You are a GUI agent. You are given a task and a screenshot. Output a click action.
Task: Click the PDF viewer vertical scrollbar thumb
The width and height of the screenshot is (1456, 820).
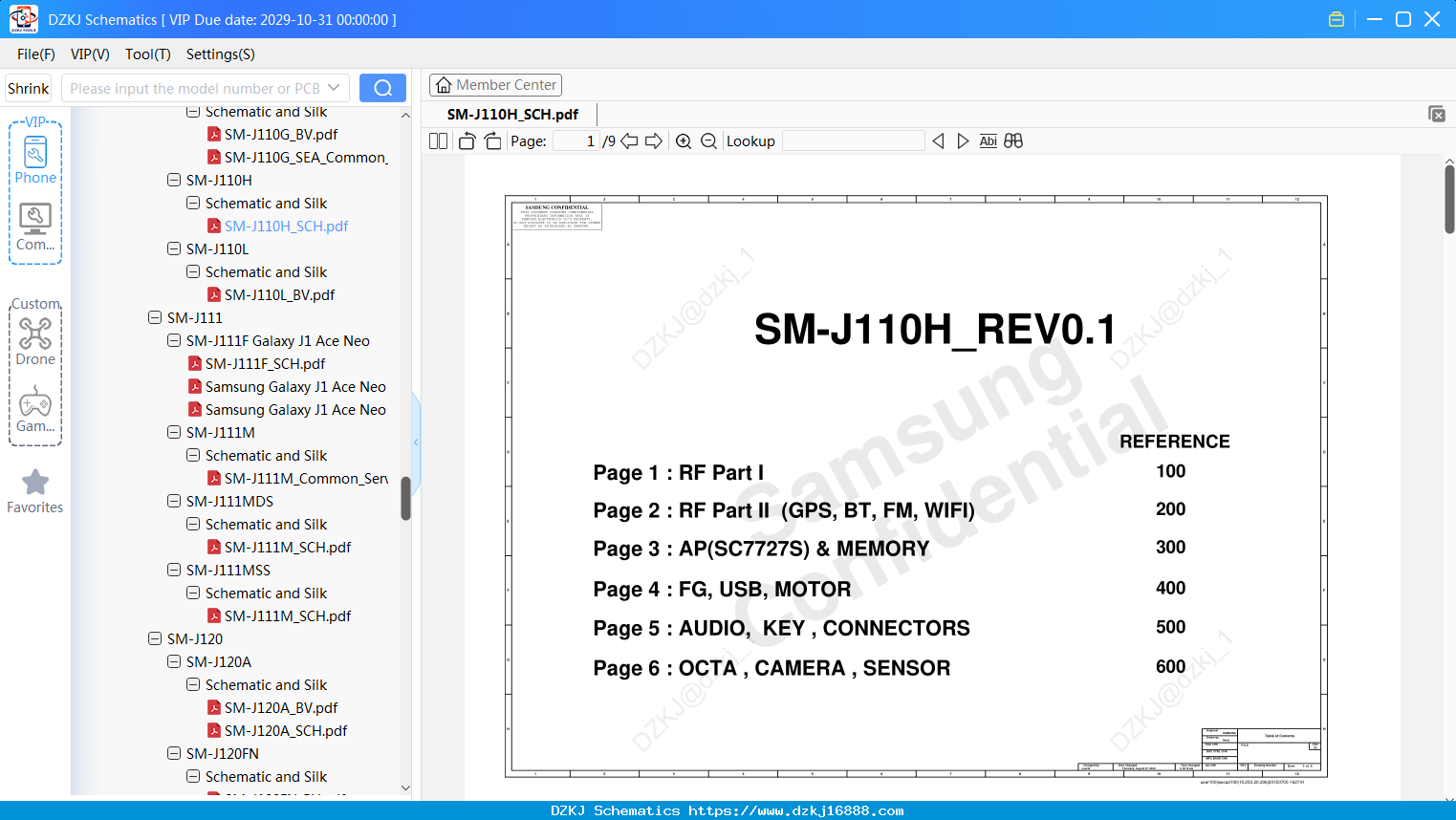pyautogui.click(x=1449, y=199)
